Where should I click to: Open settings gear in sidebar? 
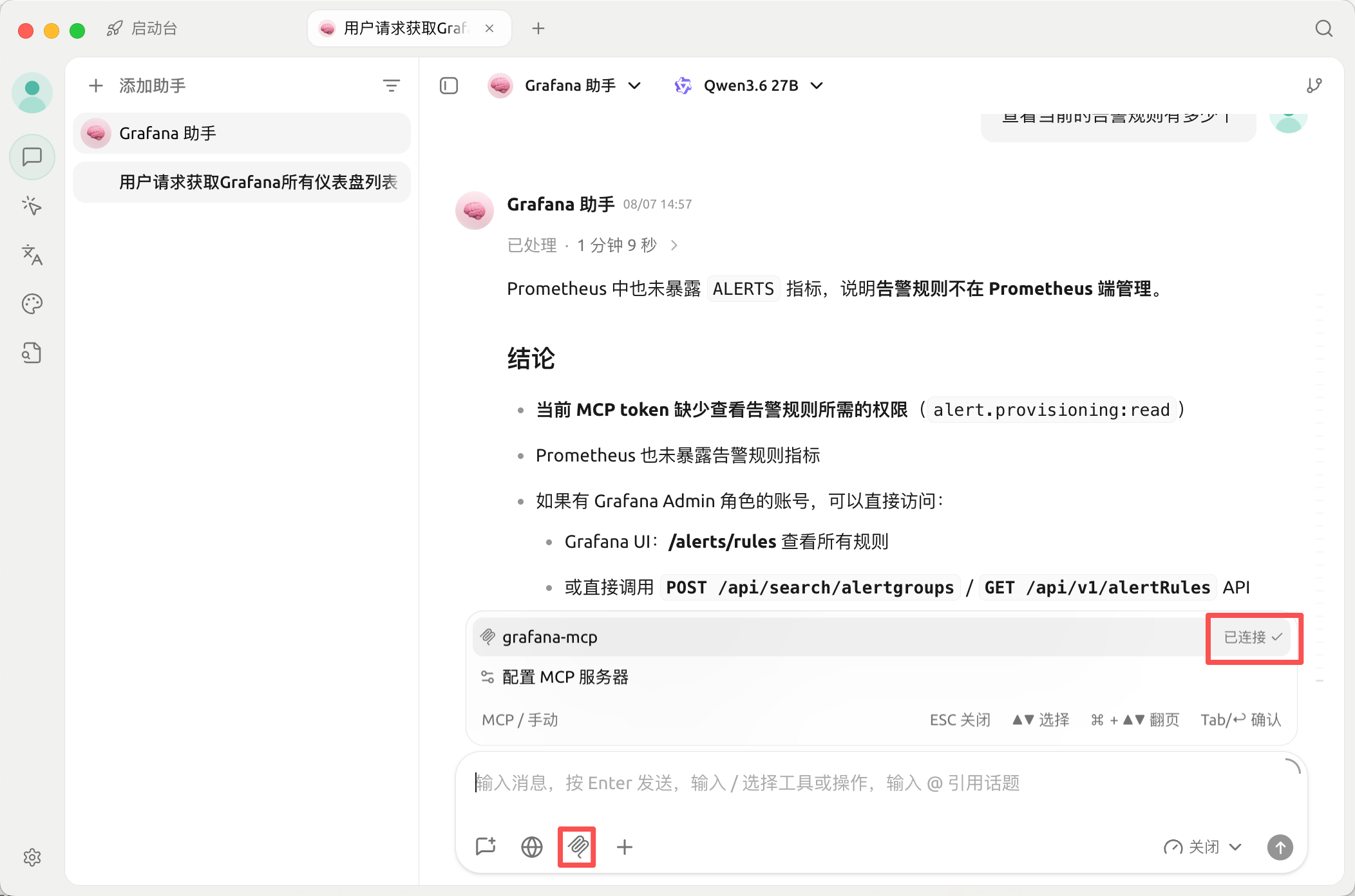click(32, 857)
